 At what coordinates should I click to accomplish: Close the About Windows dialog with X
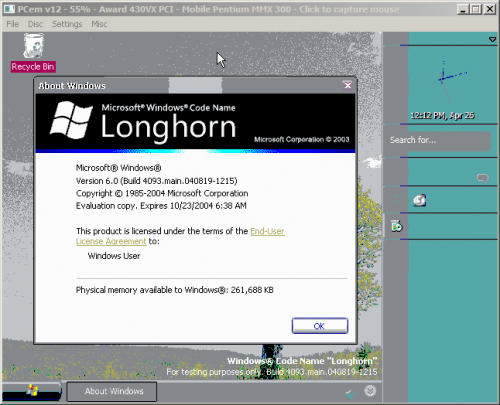(348, 85)
